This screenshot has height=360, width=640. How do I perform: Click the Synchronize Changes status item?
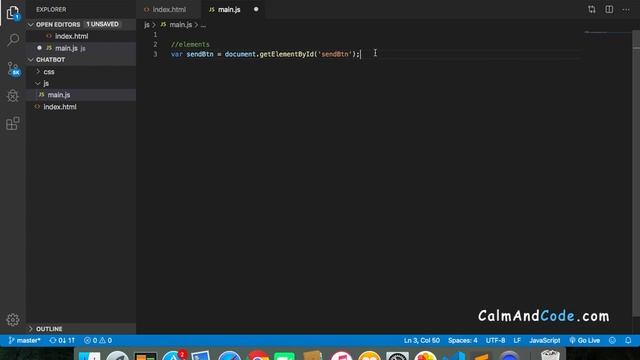coord(62,340)
